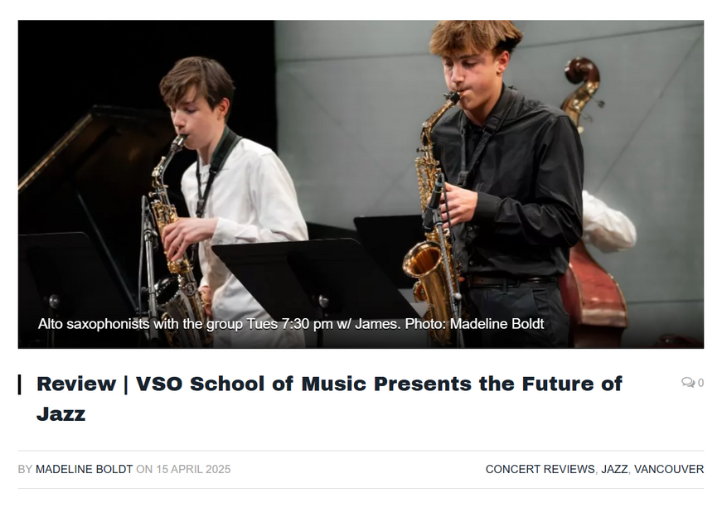The height and width of the screenshot is (509, 722).
Task: Click the vertical accent bar beside title
Action: (20, 384)
